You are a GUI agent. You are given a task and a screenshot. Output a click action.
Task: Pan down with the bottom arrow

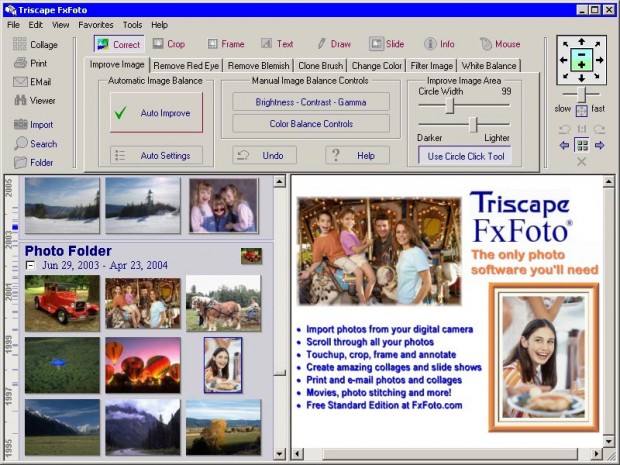581,78
